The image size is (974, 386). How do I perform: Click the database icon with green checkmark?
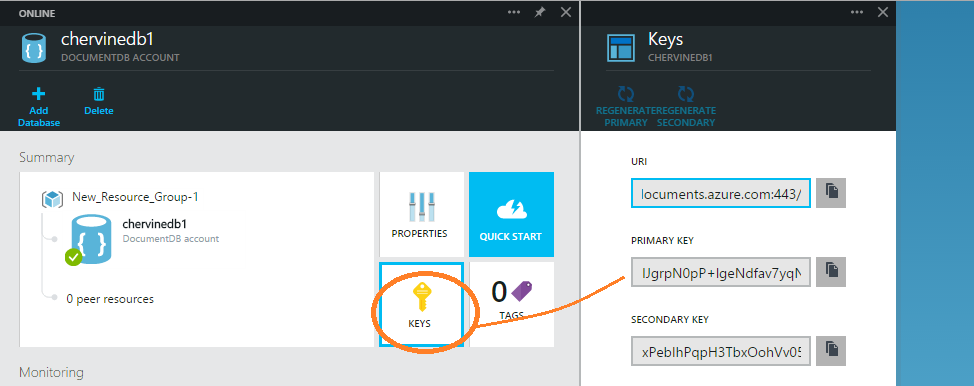coord(89,241)
